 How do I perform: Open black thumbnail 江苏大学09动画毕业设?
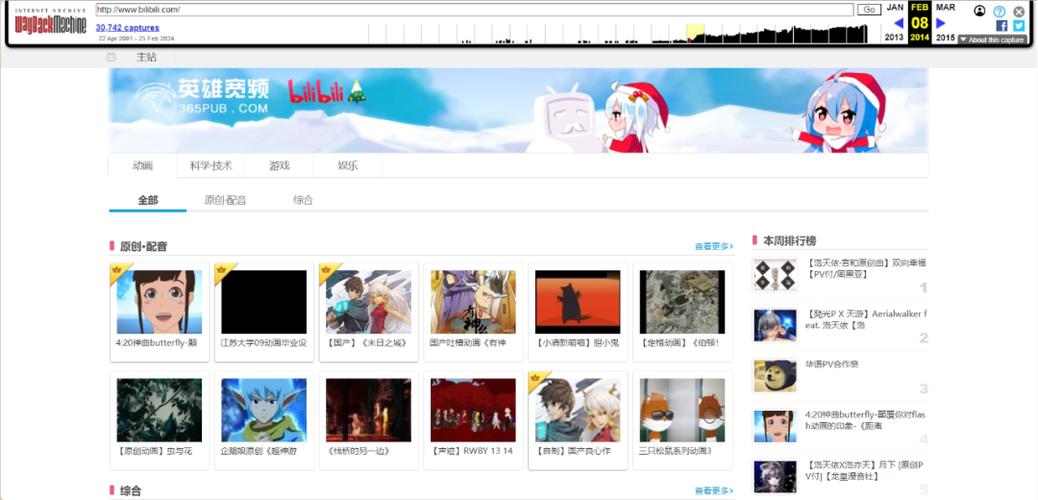pos(264,302)
